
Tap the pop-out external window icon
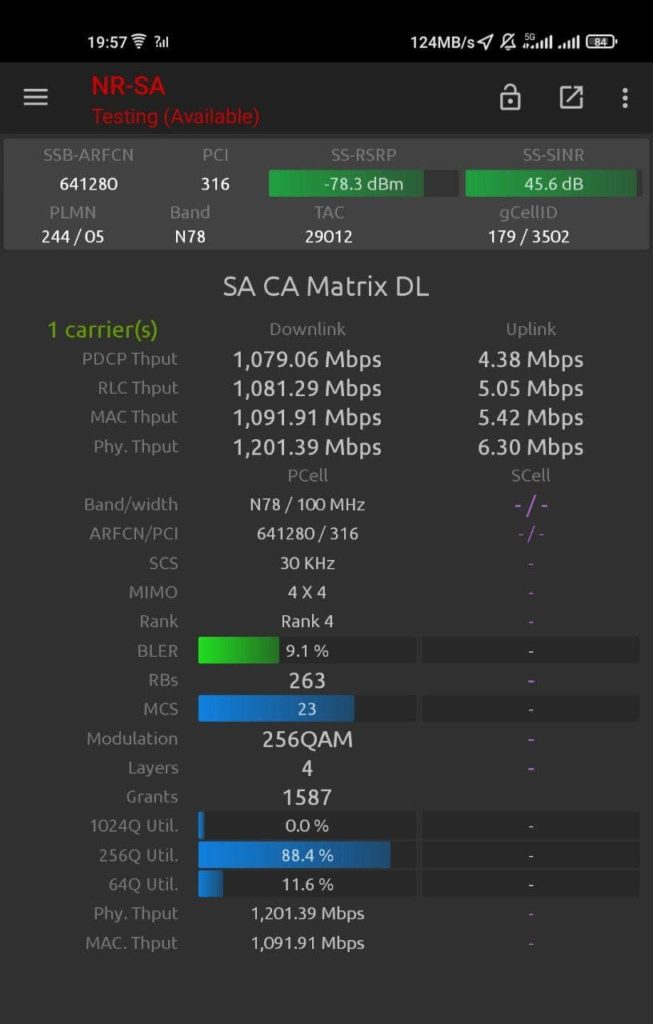571,97
